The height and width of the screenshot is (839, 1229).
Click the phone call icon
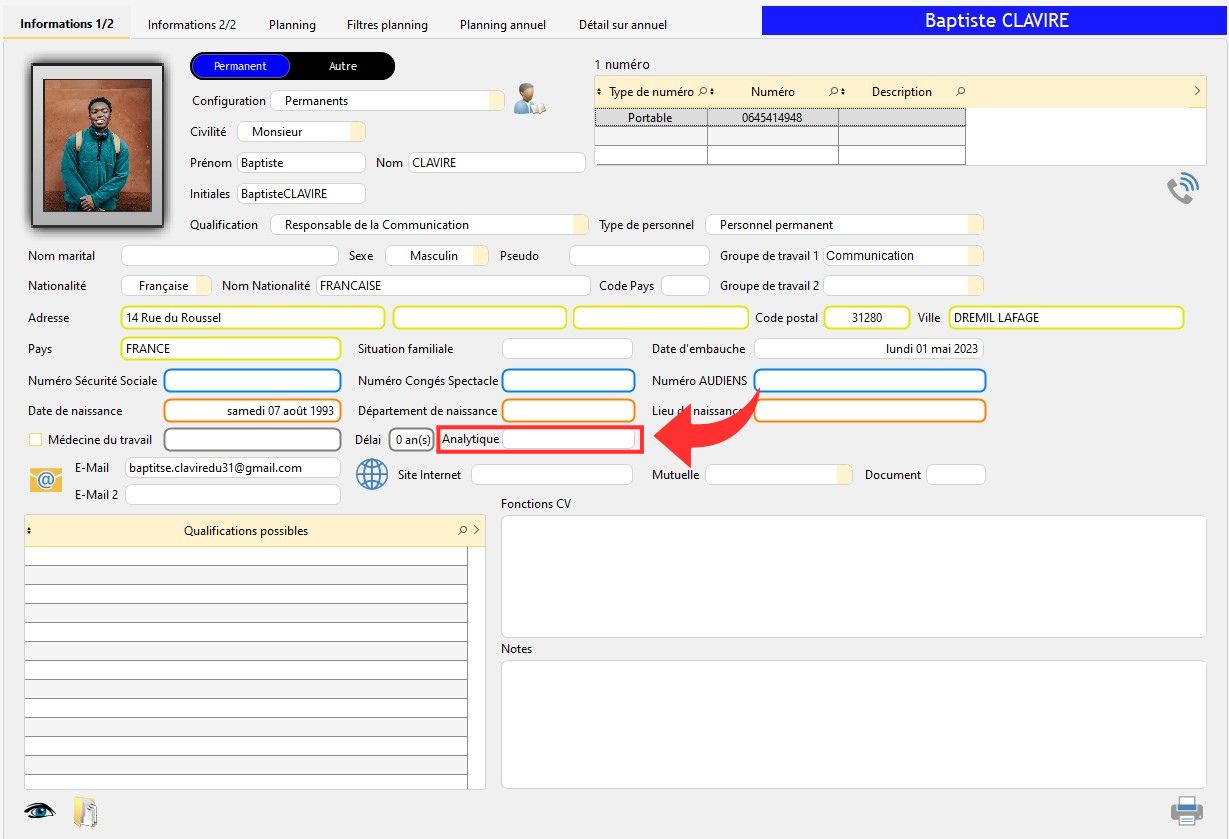click(1182, 189)
